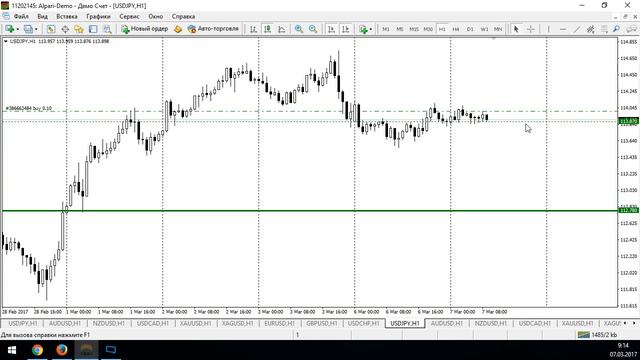Switch chart to line chart
This screenshot has width=640, height=360.
pyautogui.click(x=282, y=29)
